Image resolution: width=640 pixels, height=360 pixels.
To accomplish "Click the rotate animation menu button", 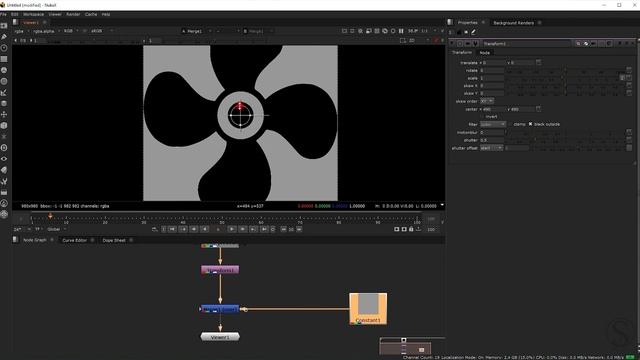I will point(629,70).
